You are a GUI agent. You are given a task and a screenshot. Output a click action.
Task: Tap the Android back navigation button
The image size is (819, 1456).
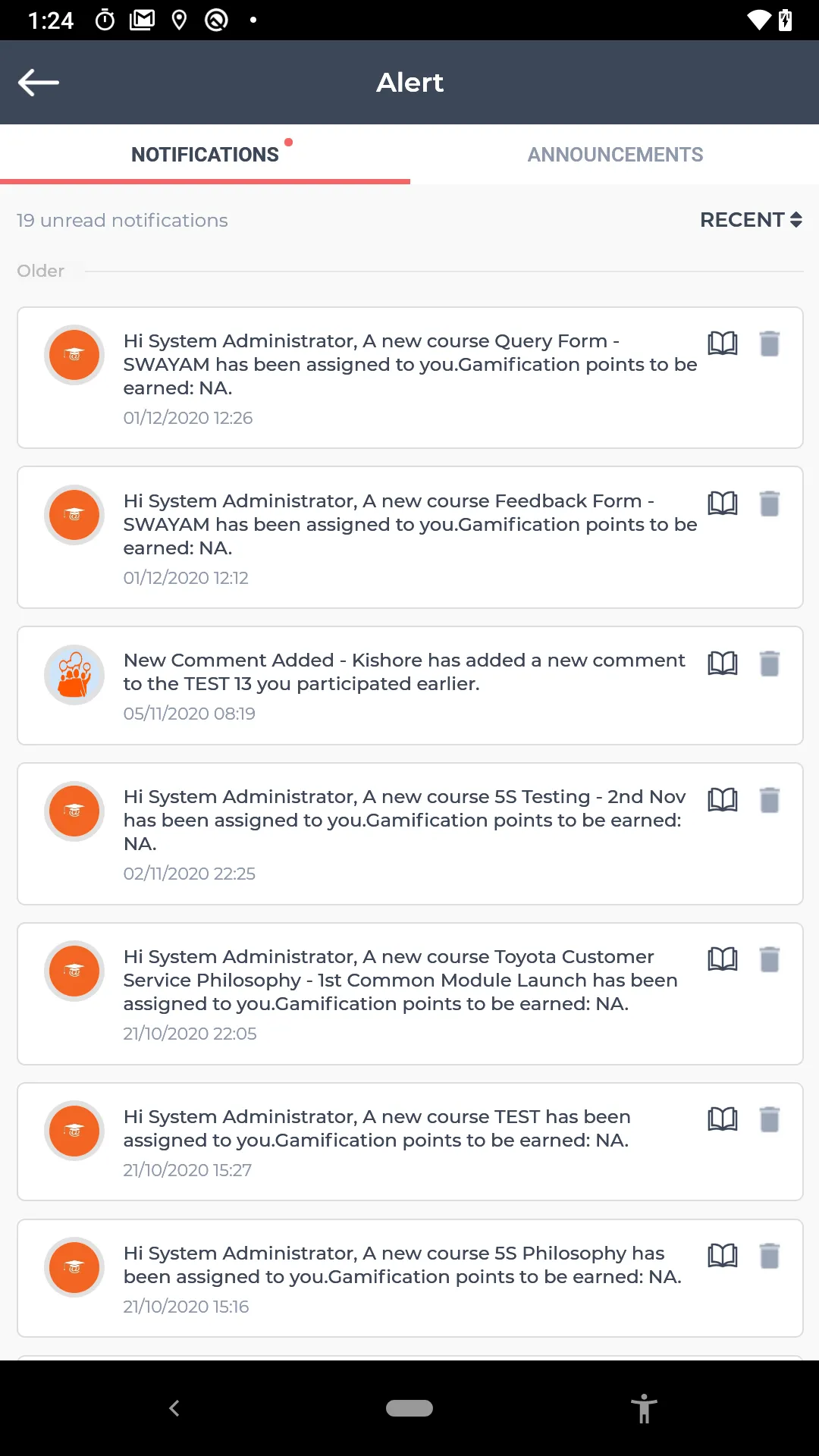pos(174,1408)
